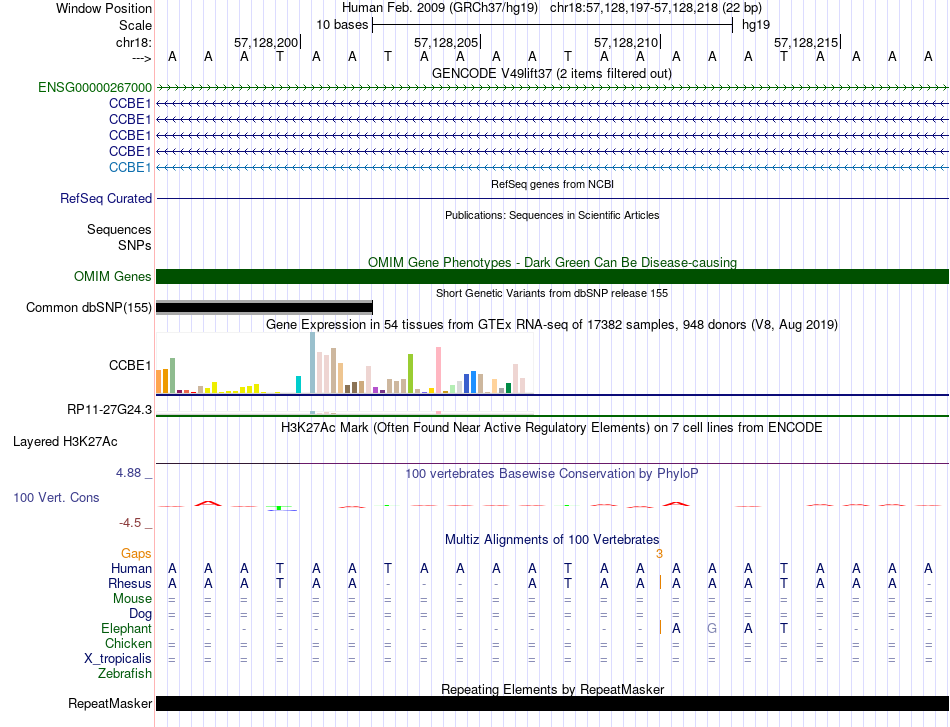Click position label 57,128,205 on ruler
The image size is (950, 727).
coord(446,42)
